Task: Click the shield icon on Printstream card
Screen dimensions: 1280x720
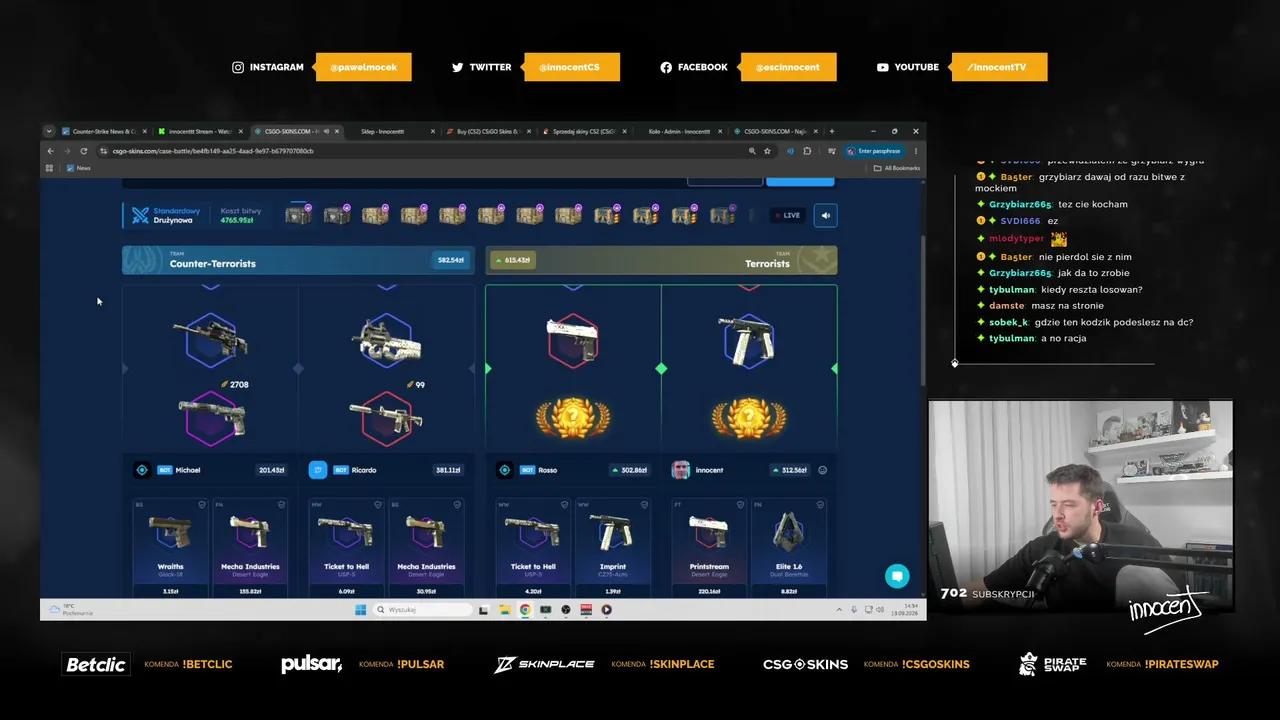Action: pos(739,505)
